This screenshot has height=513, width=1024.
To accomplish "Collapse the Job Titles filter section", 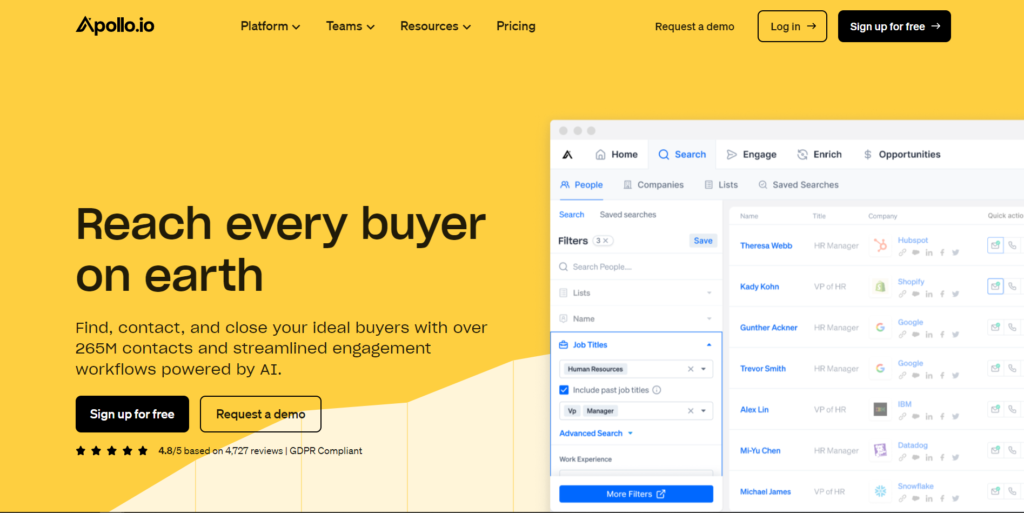I will (709, 345).
